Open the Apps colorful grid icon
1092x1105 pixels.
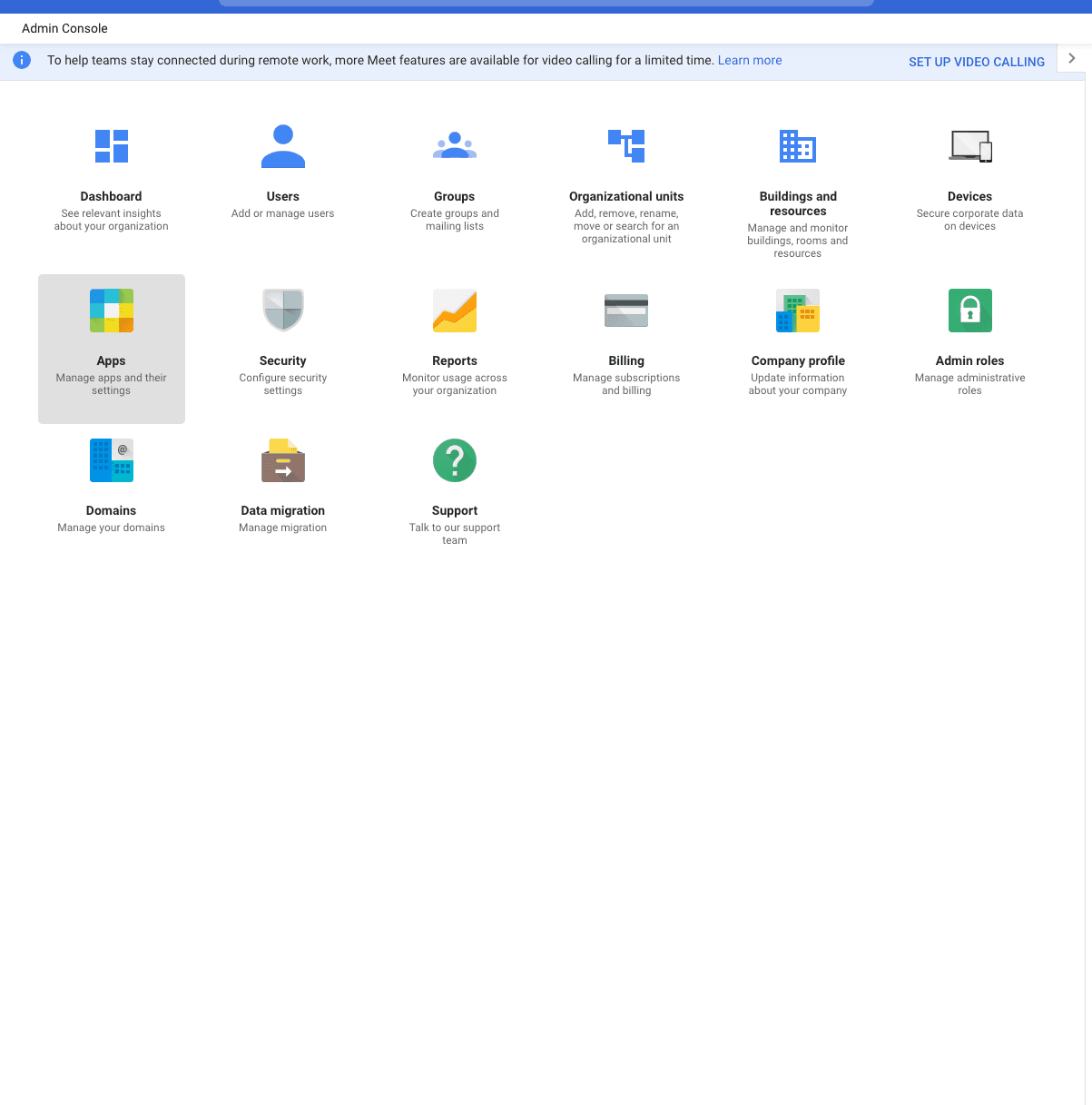pos(112,311)
